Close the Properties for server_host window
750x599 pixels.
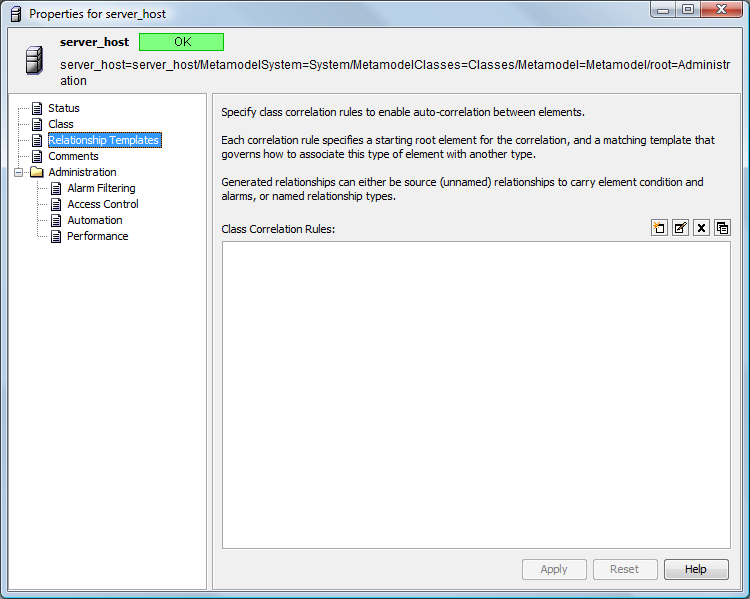pos(721,10)
